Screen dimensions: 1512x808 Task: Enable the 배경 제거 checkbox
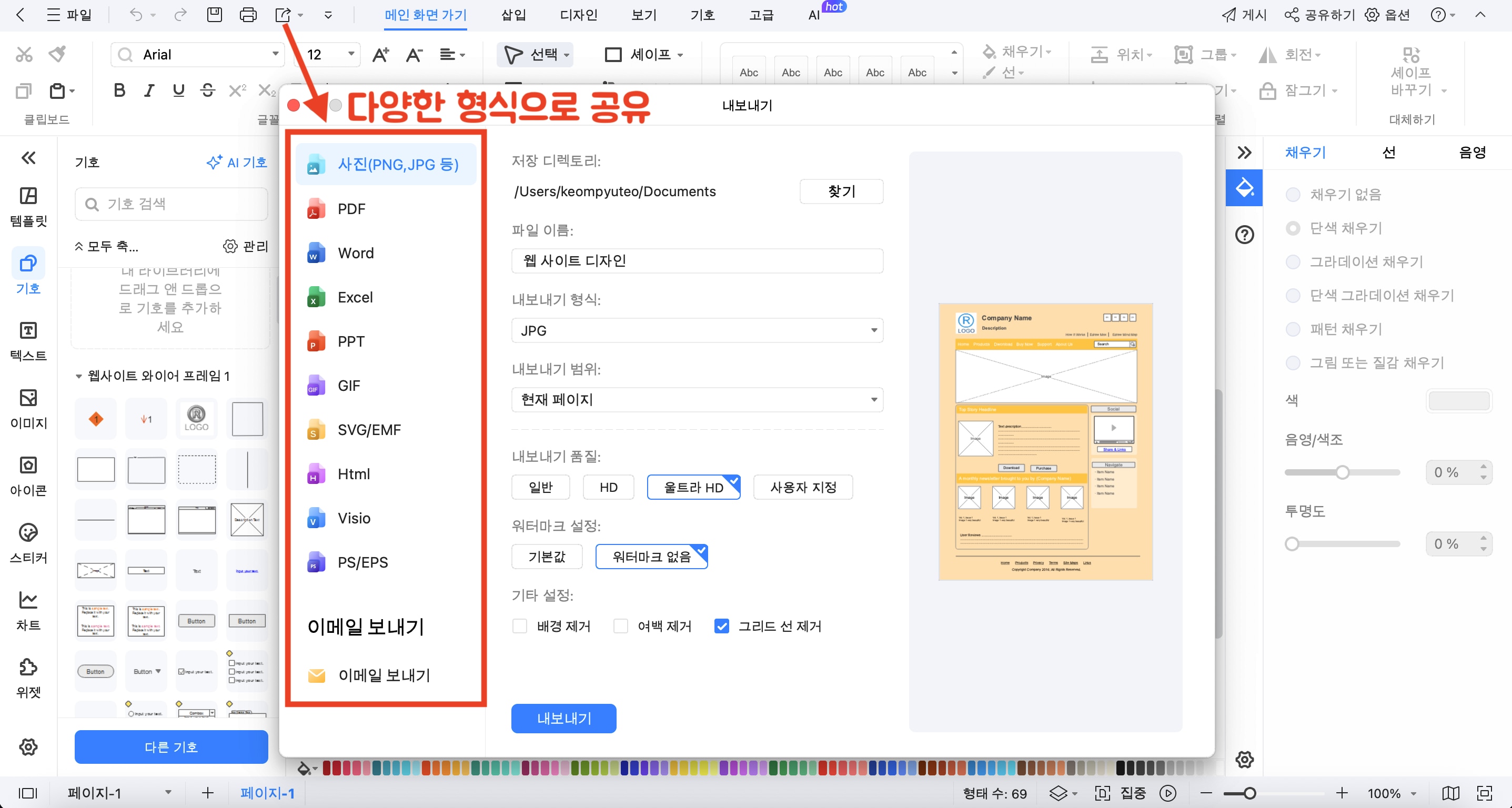click(x=520, y=626)
